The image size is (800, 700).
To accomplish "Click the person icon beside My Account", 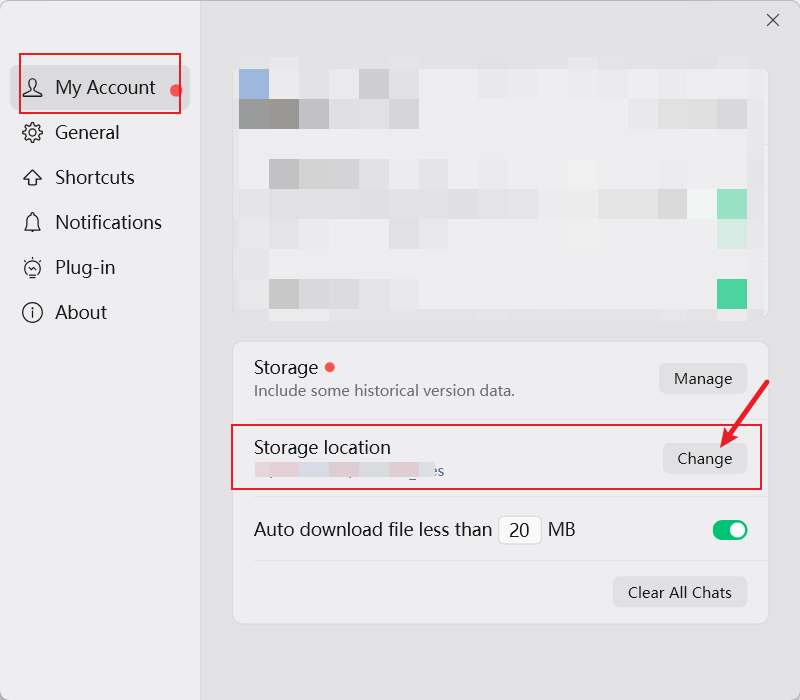I will tap(33, 88).
